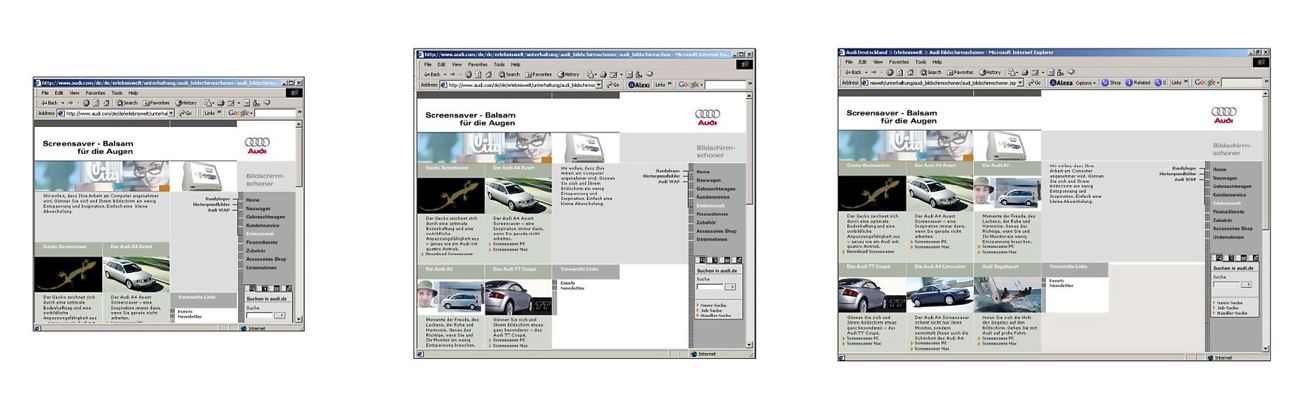Open Search in the middle window toolbar
Viewport: 1314px width, 418px height.
tap(509, 74)
